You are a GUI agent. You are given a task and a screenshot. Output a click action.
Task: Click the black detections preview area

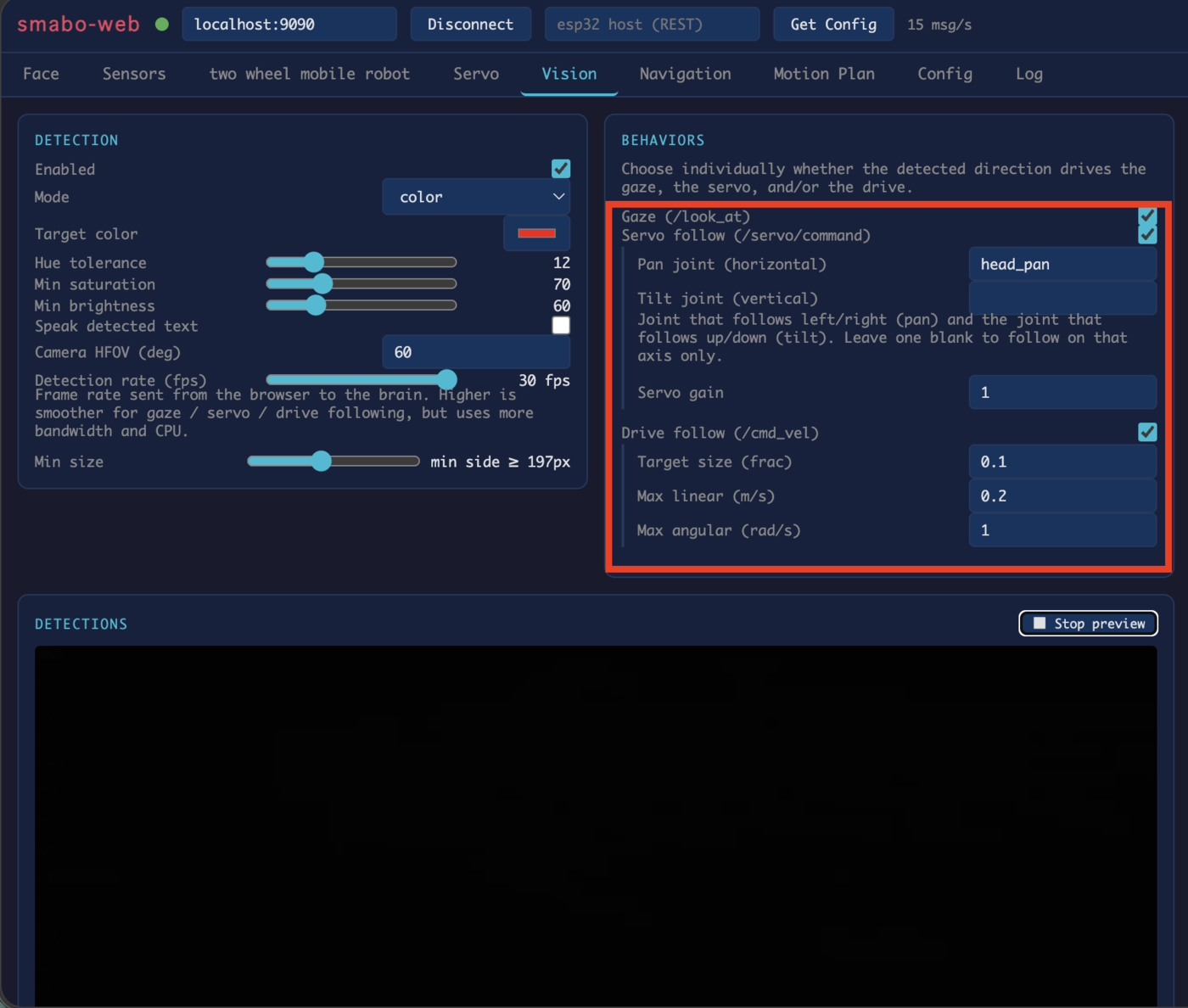596,826
